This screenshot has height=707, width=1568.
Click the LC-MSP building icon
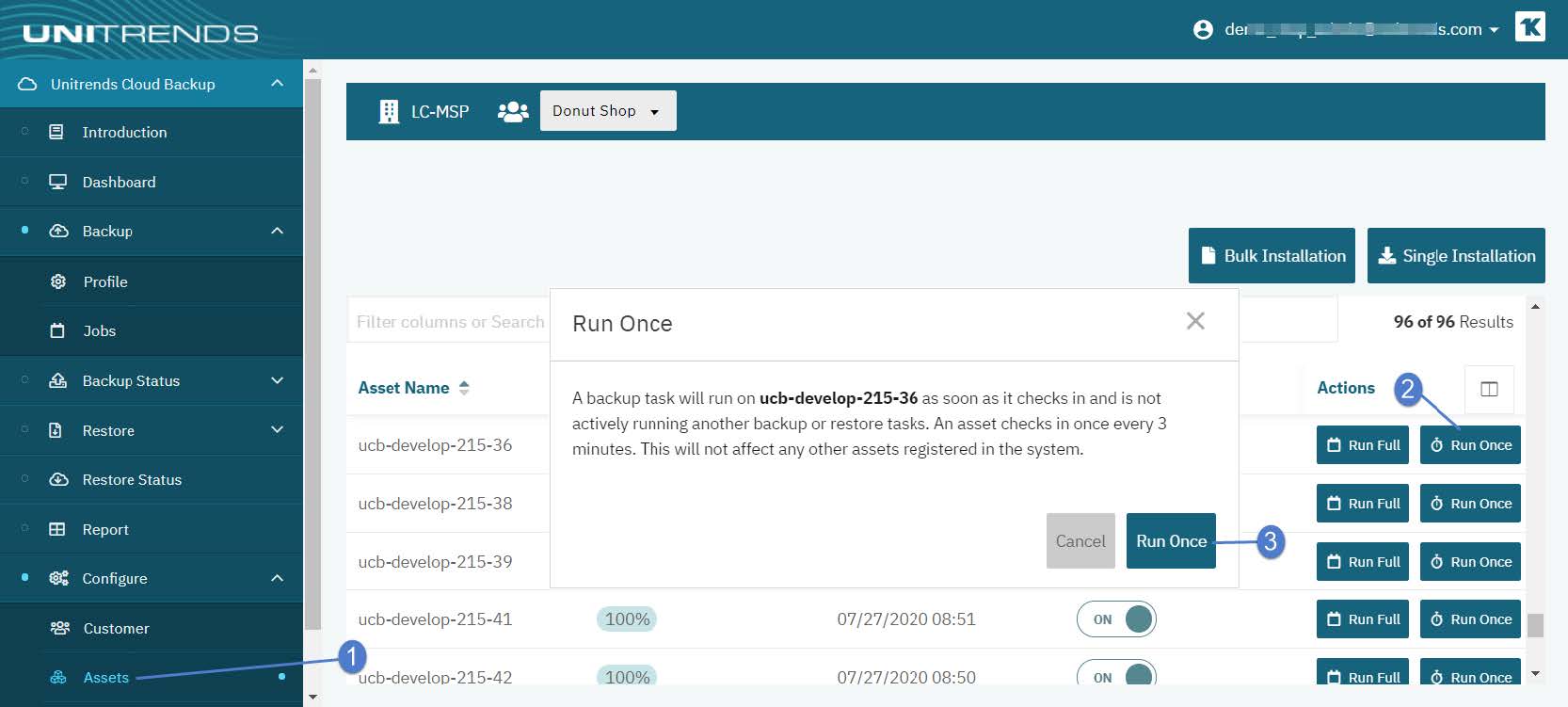coord(389,111)
